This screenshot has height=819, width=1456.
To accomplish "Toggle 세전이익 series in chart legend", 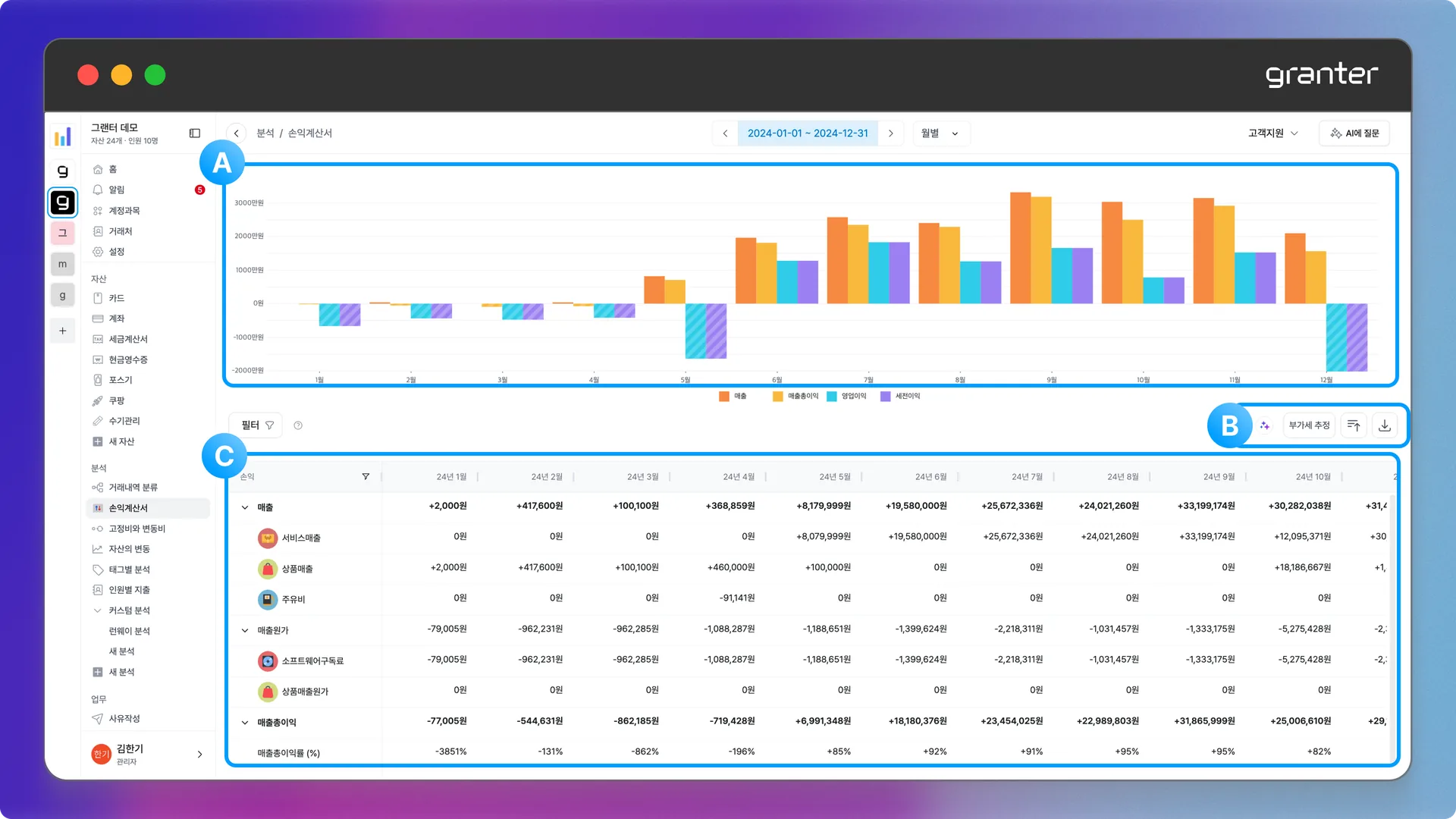I will click(x=900, y=396).
